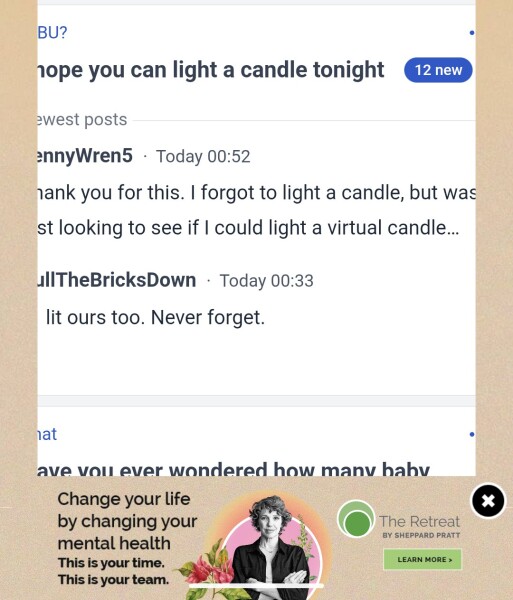Click 'The Retreat by Sheppard Pratt' text

(x=420, y=526)
